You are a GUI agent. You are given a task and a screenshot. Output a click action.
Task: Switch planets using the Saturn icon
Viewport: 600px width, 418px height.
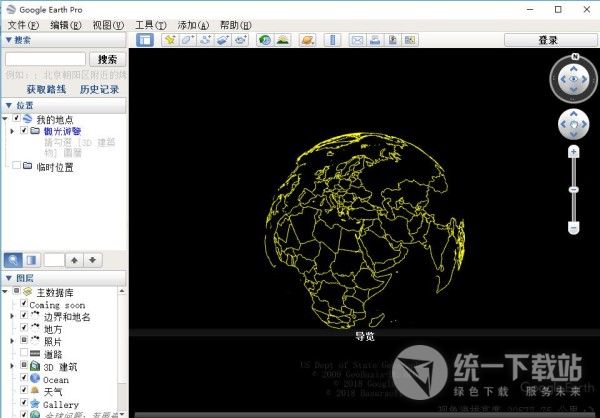click(x=307, y=40)
